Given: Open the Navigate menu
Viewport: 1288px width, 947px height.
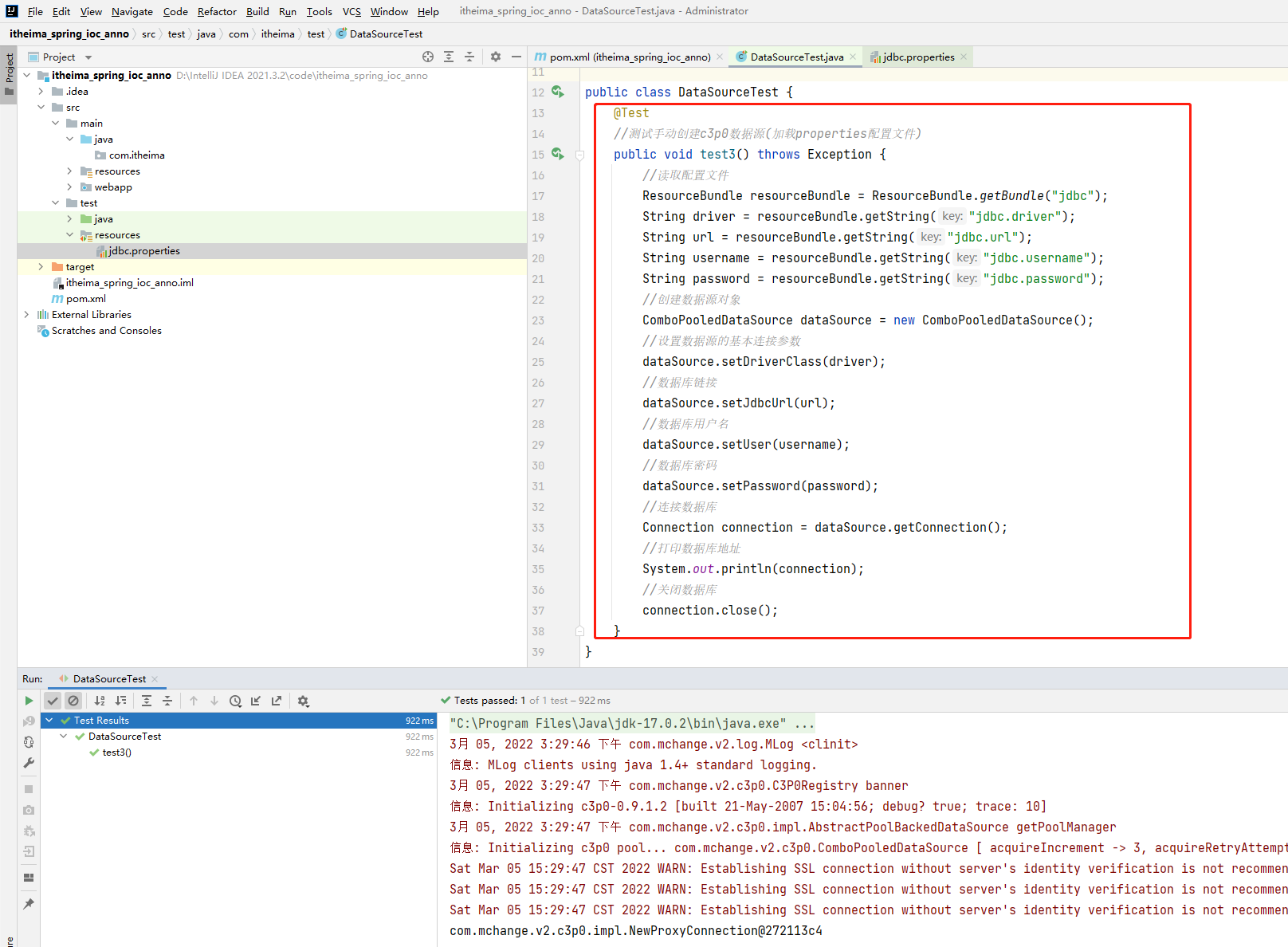Looking at the screenshot, I should 132,11.
